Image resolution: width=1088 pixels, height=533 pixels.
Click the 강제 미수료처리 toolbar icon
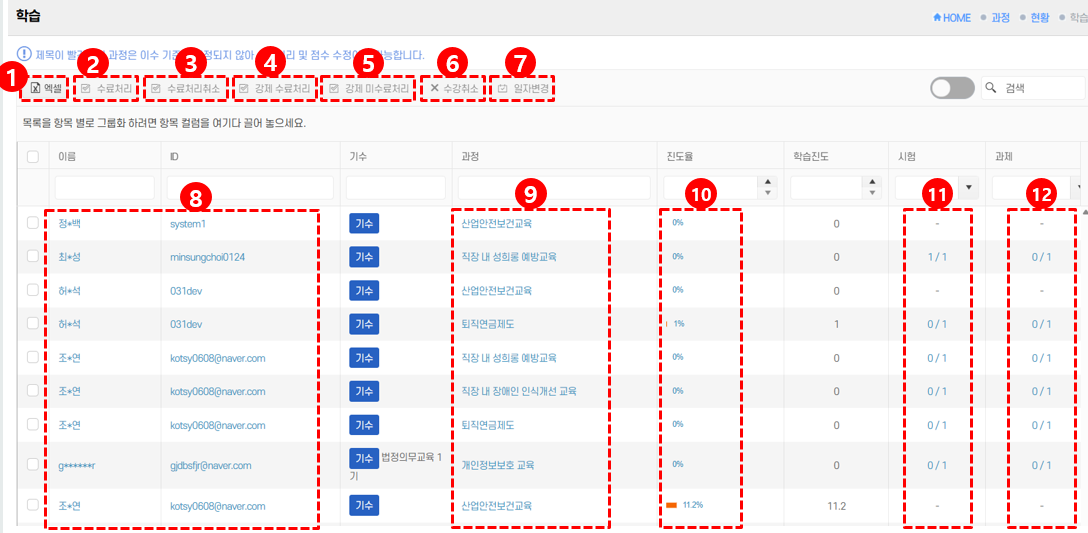pyautogui.click(x=334, y=89)
